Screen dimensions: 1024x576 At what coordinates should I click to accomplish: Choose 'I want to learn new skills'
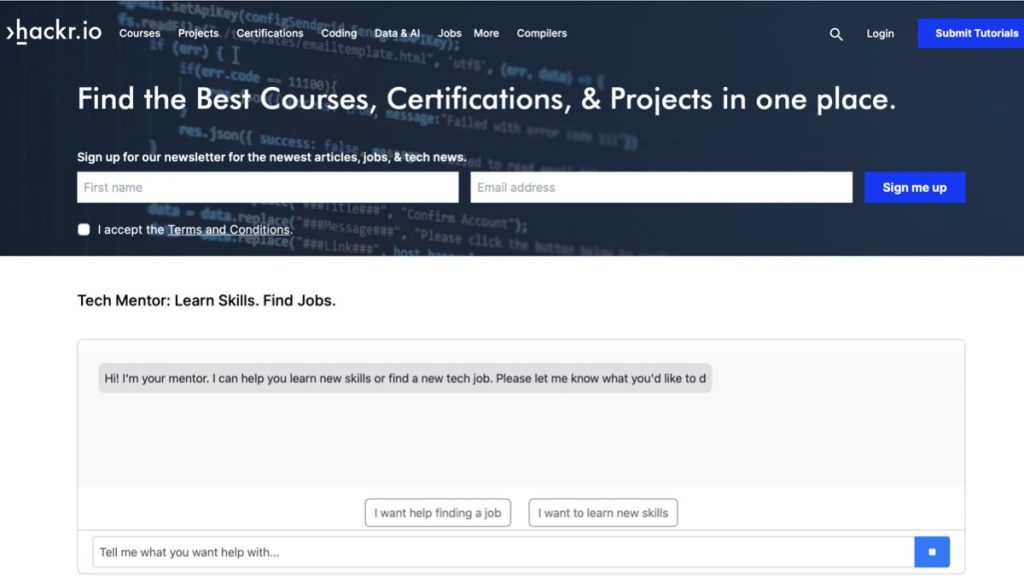pyautogui.click(x=603, y=513)
